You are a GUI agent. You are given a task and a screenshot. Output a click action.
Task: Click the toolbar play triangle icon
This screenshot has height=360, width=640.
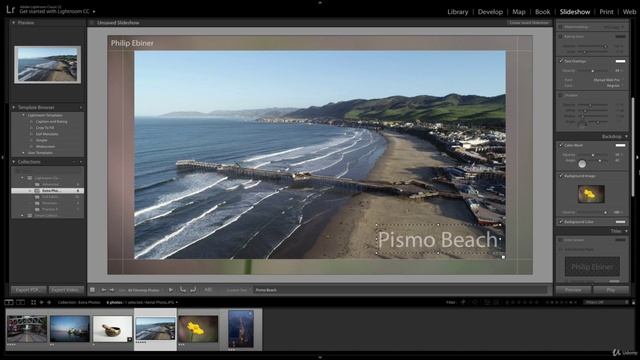[x=171, y=290]
